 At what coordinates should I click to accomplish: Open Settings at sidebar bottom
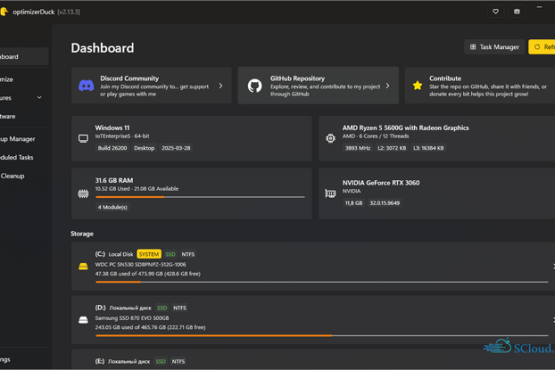click(23, 359)
